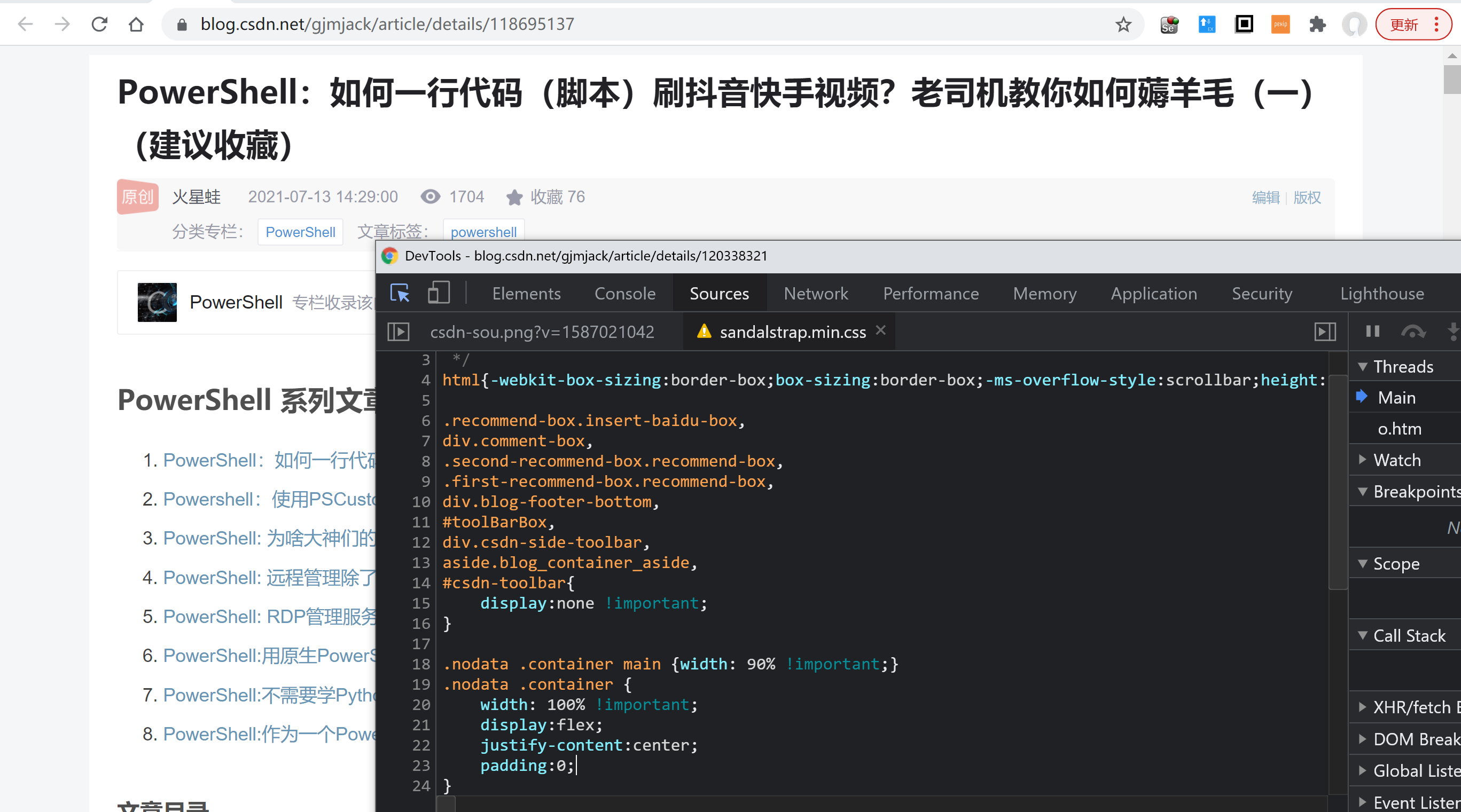Open the Performance tab
Screen dimensions: 1461x812
click(x=931, y=294)
